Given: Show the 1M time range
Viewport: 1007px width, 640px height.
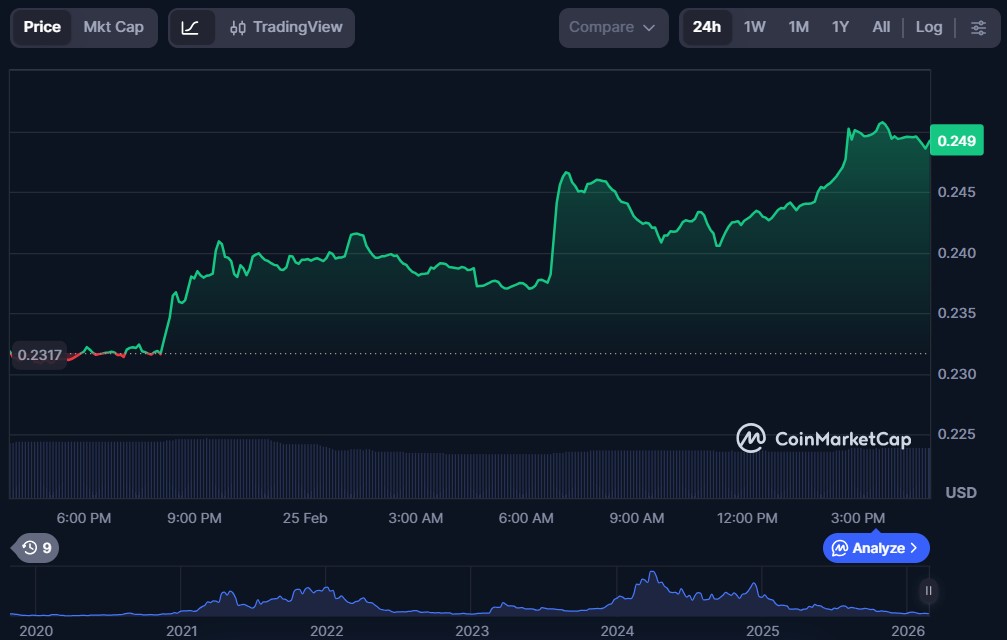Looking at the screenshot, I should click(x=798, y=27).
